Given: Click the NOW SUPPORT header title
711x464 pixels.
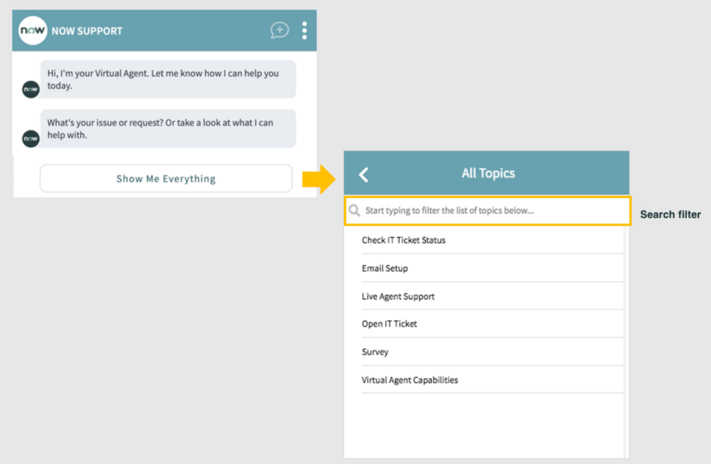Looking at the screenshot, I should pyautogui.click(x=87, y=31).
